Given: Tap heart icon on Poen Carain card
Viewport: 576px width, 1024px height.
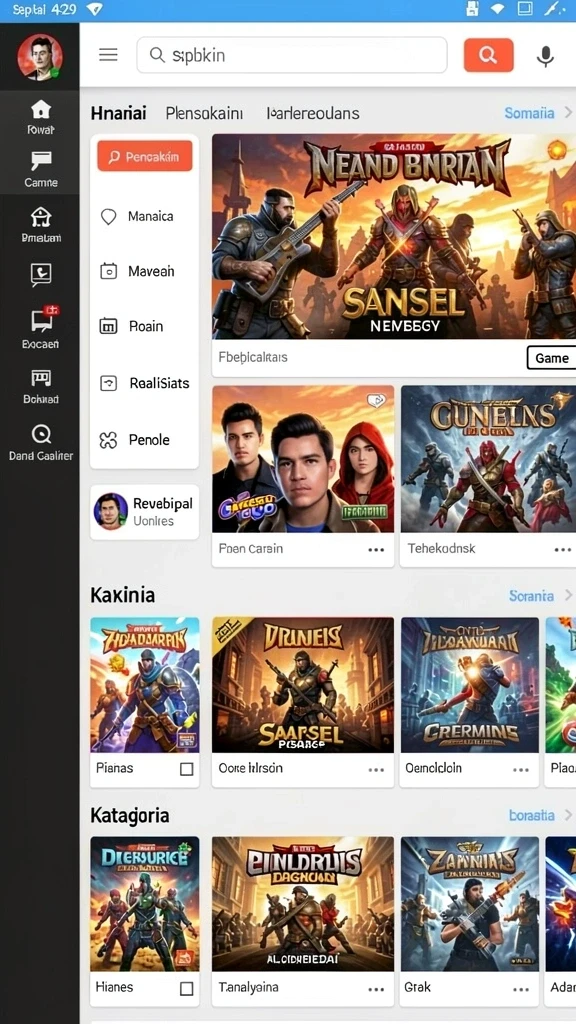Looking at the screenshot, I should 376,400.
